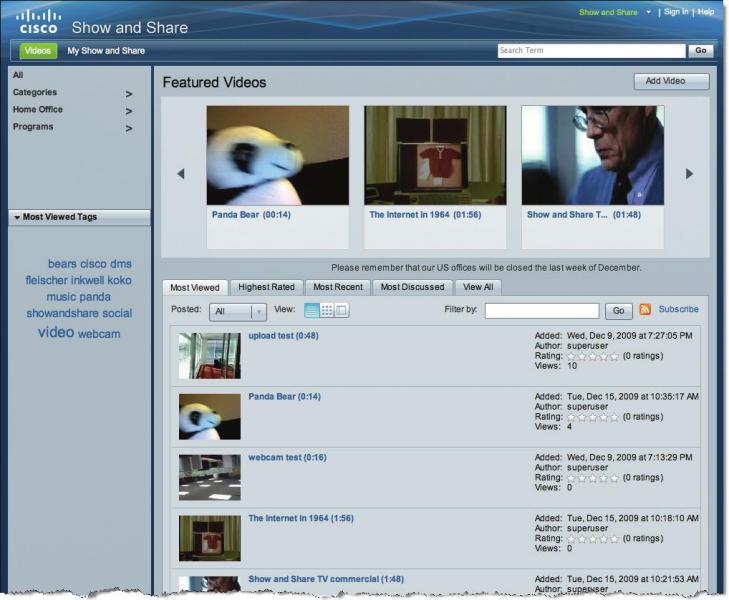Rate upload test with the star rating
The height and width of the screenshot is (600, 729).
coord(593,356)
